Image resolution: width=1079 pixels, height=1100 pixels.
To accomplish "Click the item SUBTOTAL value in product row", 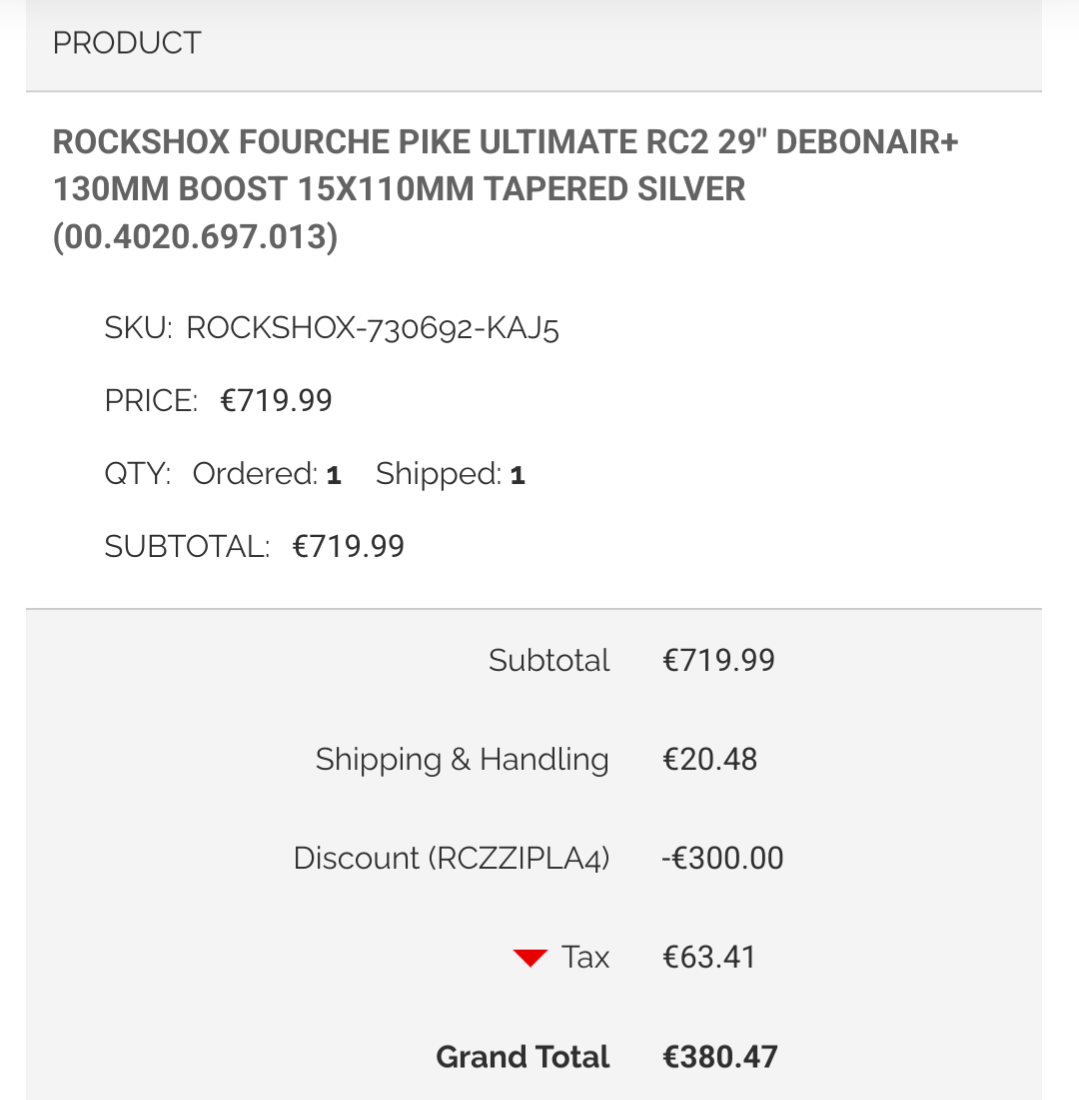I will click(x=348, y=546).
